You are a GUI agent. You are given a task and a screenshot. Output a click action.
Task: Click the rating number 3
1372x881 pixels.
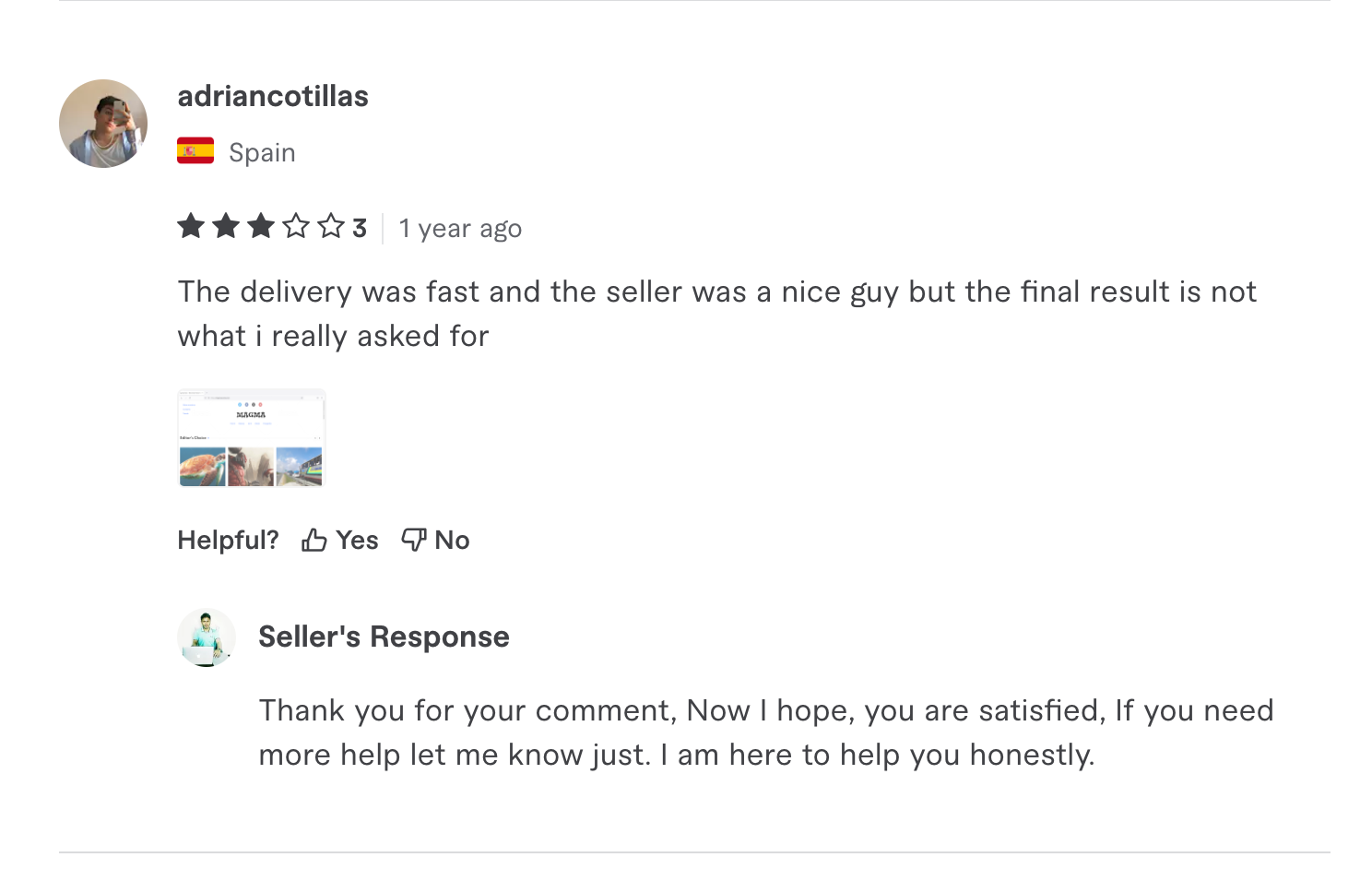[360, 228]
